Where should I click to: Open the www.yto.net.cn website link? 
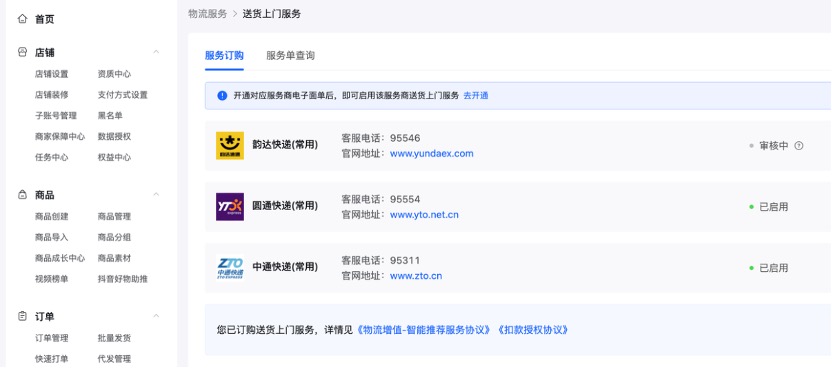pyautogui.click(x=424, y=215)
